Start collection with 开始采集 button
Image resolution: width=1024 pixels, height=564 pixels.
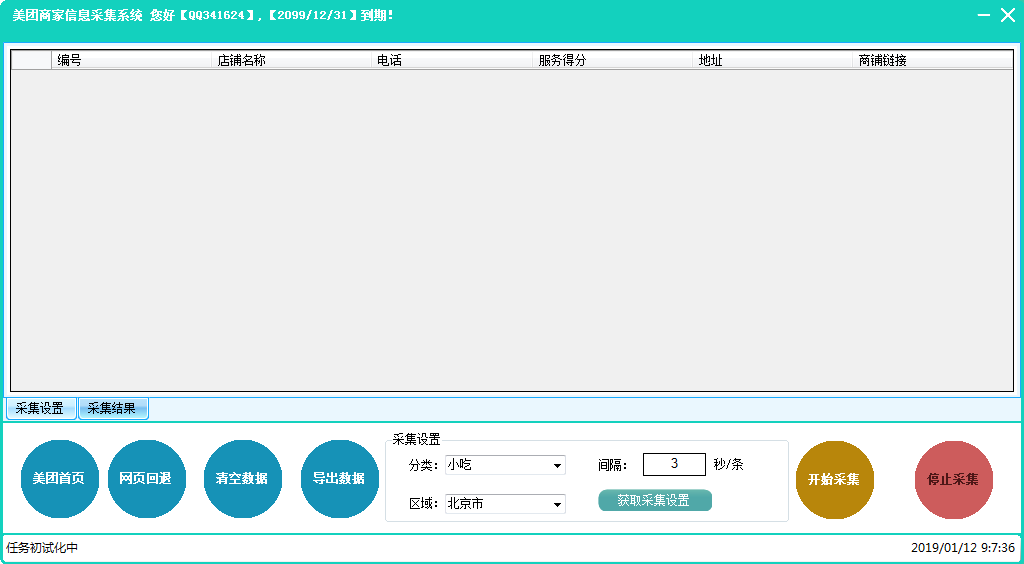tap(835, 480)
